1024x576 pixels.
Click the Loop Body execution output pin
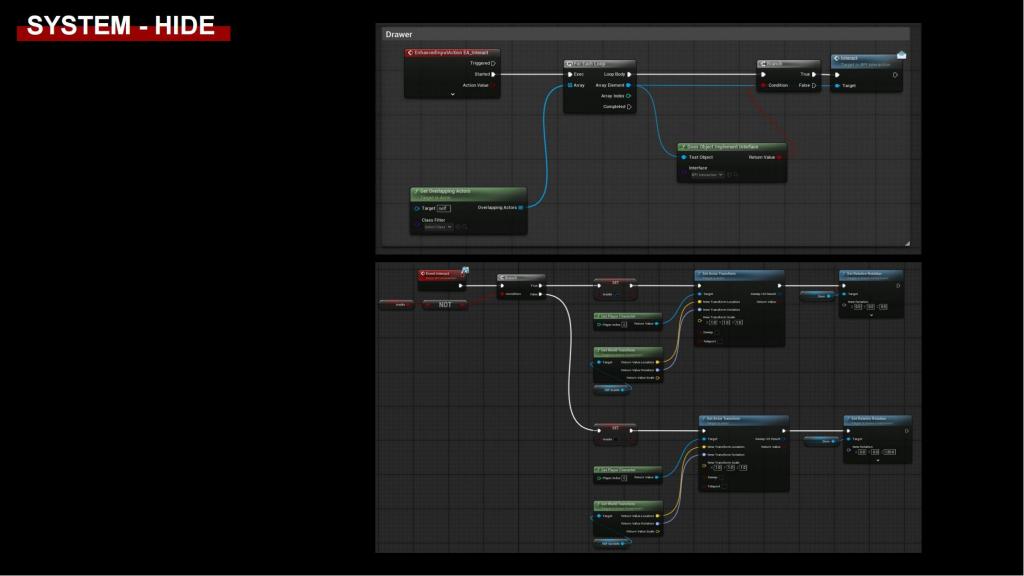tap(628, 74)
